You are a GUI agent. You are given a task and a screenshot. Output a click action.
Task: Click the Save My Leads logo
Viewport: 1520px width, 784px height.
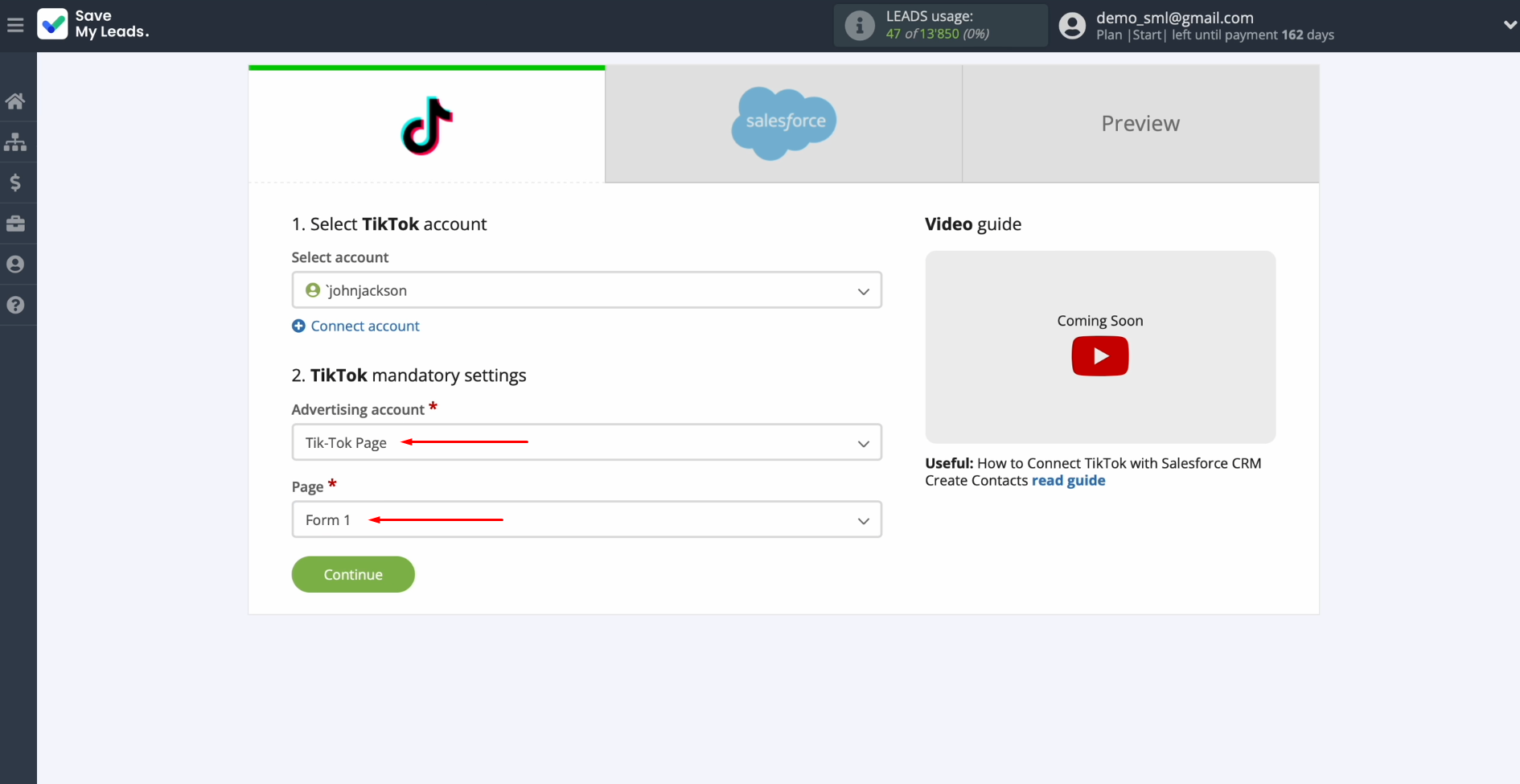(93, 24)
